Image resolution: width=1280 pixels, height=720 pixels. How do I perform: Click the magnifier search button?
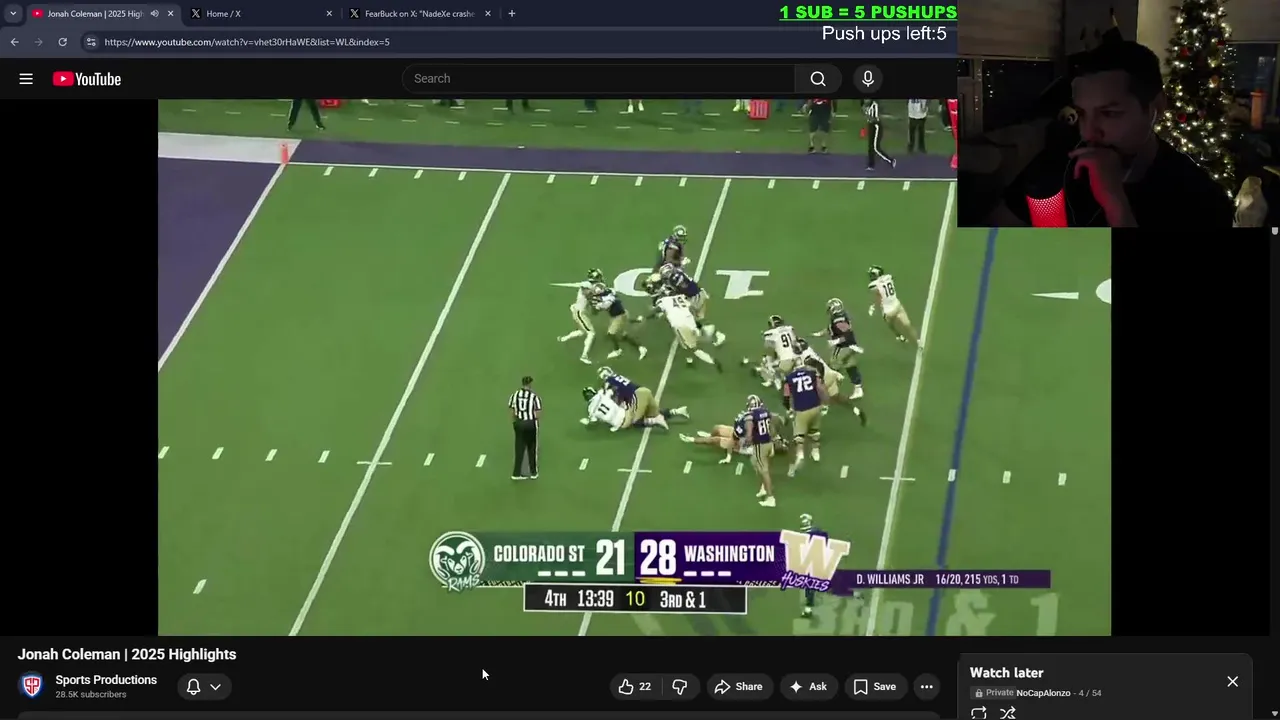tap(818, 79)
